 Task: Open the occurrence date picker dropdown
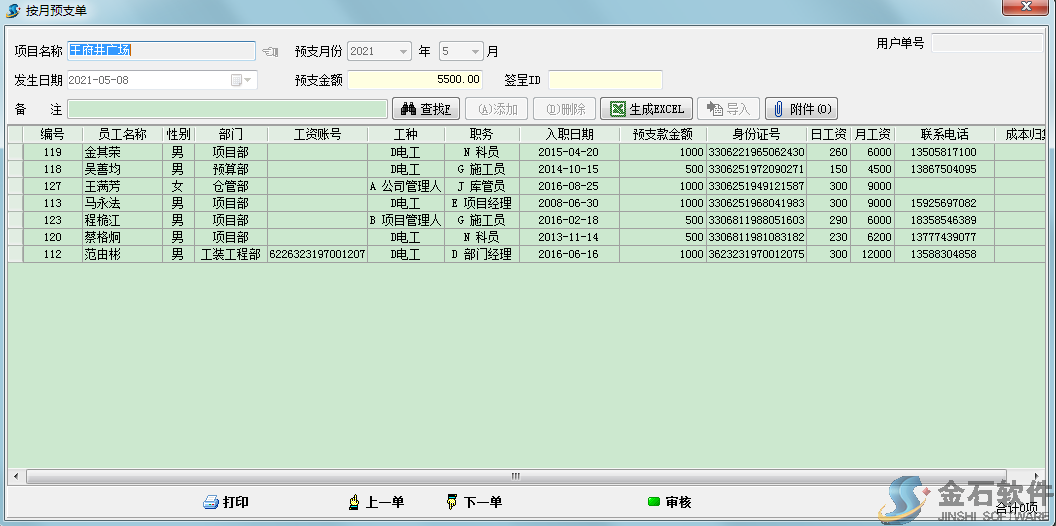coord(248,80)
